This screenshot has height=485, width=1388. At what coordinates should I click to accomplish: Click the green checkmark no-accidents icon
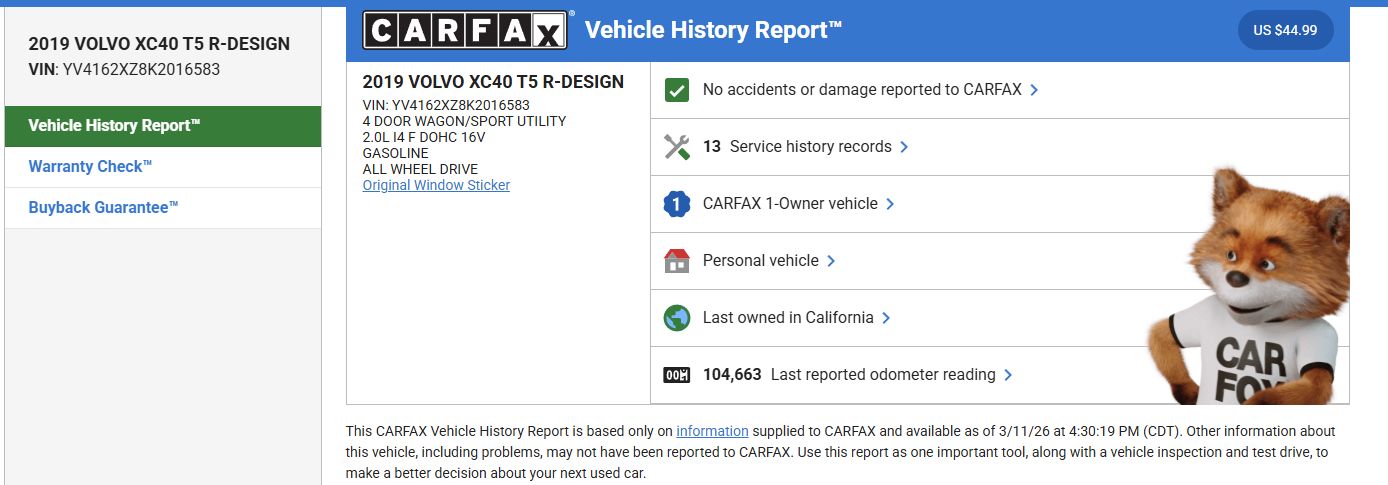click(x=677, y=90)
